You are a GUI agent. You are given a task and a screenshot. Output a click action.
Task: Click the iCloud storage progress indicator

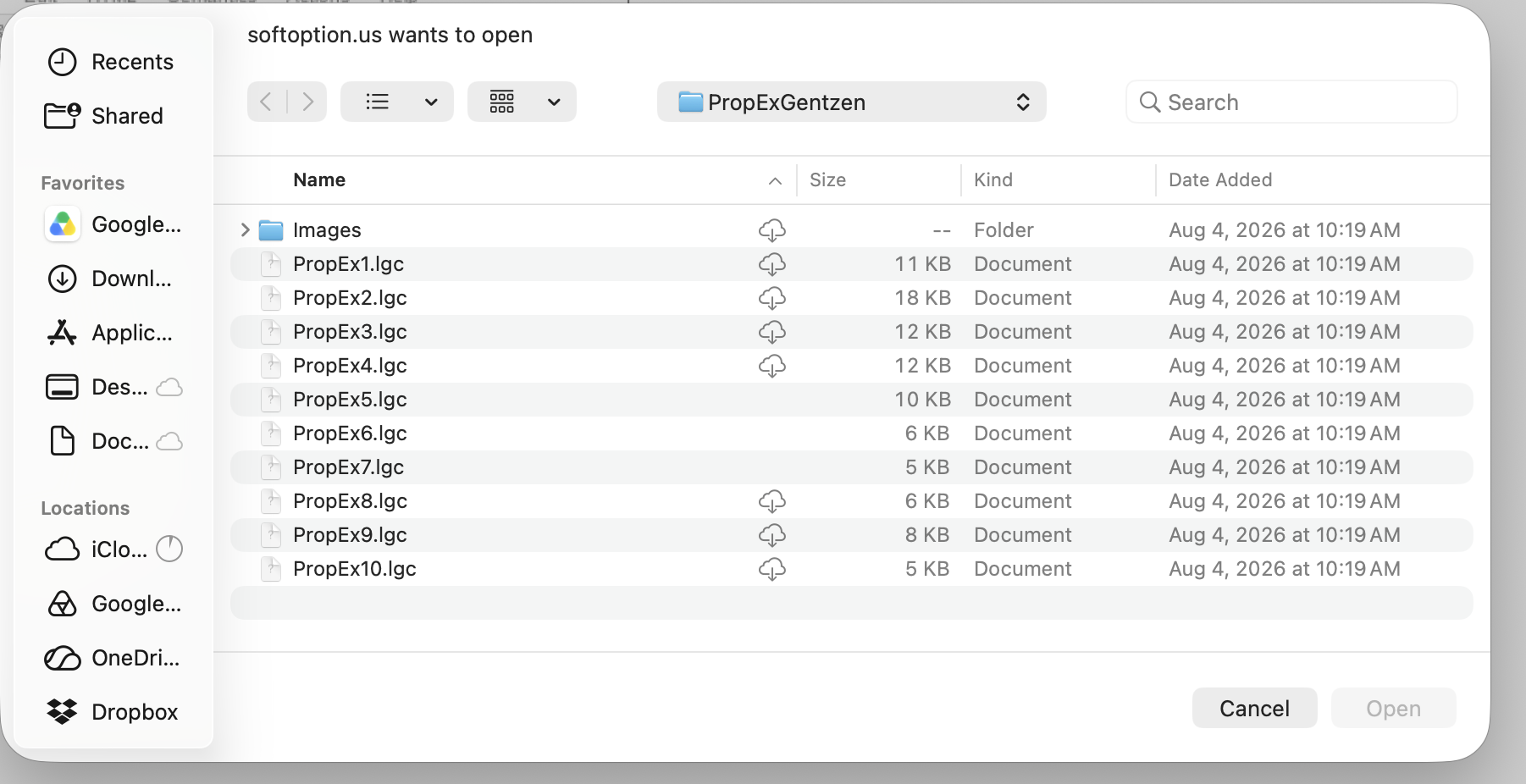[169, 549]
